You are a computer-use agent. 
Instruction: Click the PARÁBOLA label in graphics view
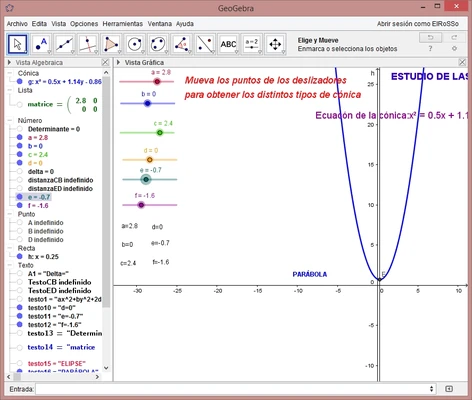coord(310,274)
